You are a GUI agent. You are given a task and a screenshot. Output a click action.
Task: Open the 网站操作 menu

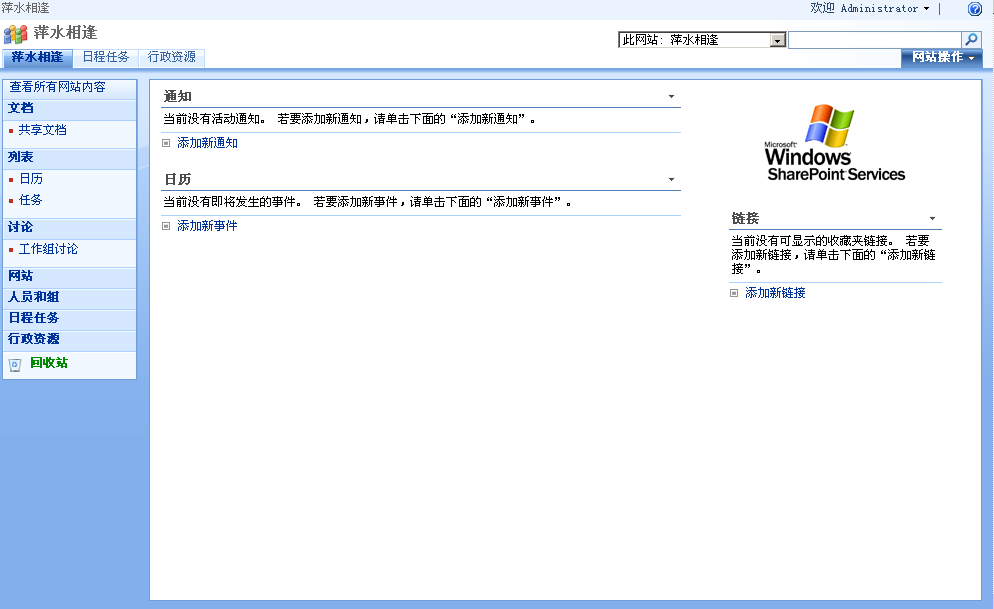pos(942,58)
